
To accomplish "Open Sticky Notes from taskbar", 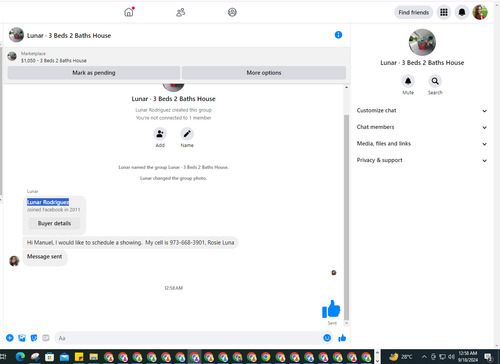I will pyautogui.click(x=79, y=357).
